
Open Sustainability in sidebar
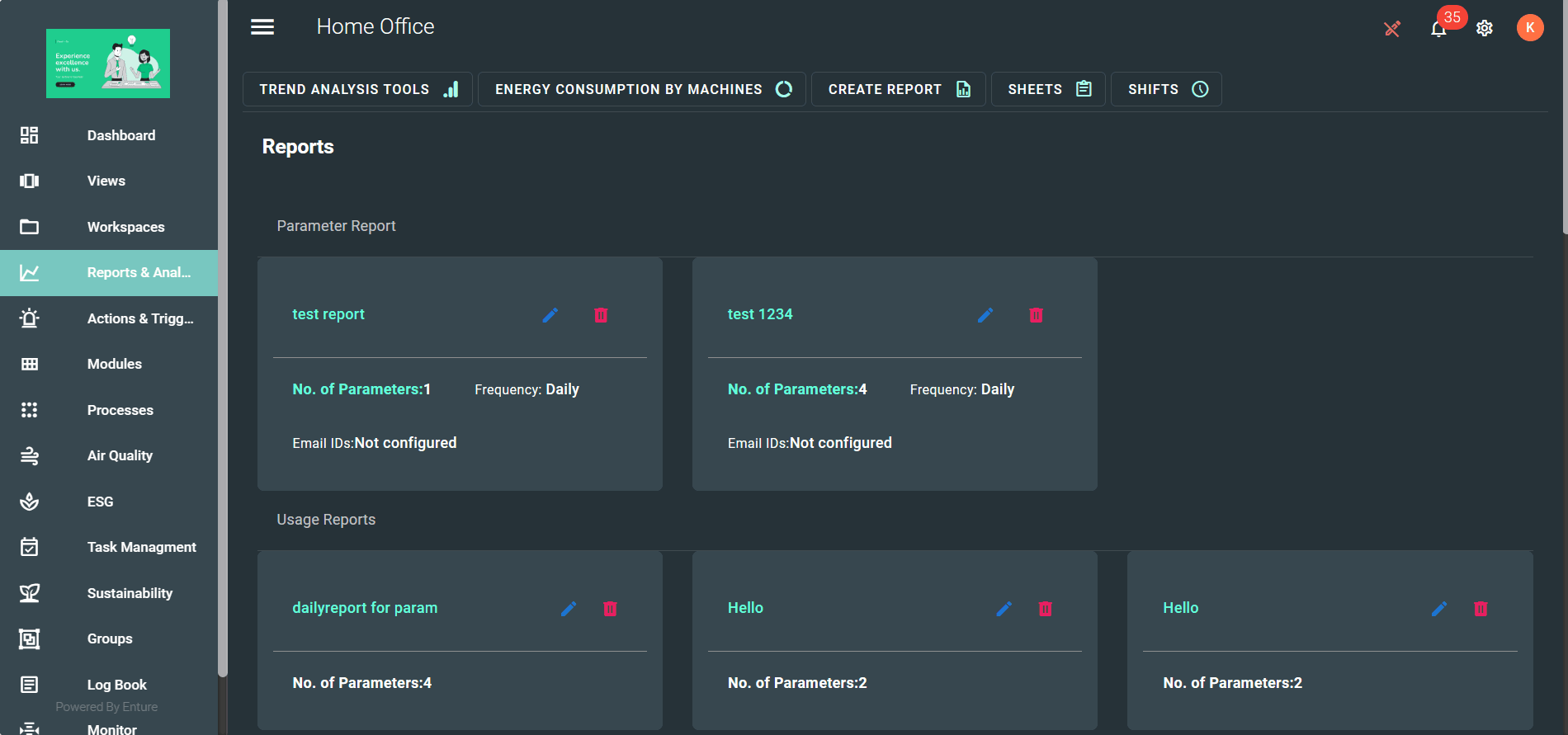click(x=109, y=593)
